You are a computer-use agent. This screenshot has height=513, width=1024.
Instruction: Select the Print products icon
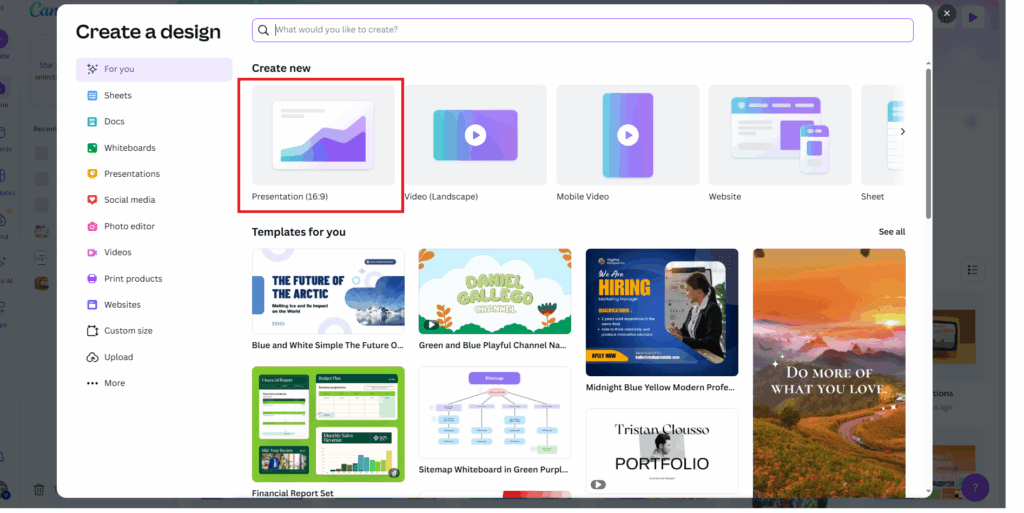point(92,279)
